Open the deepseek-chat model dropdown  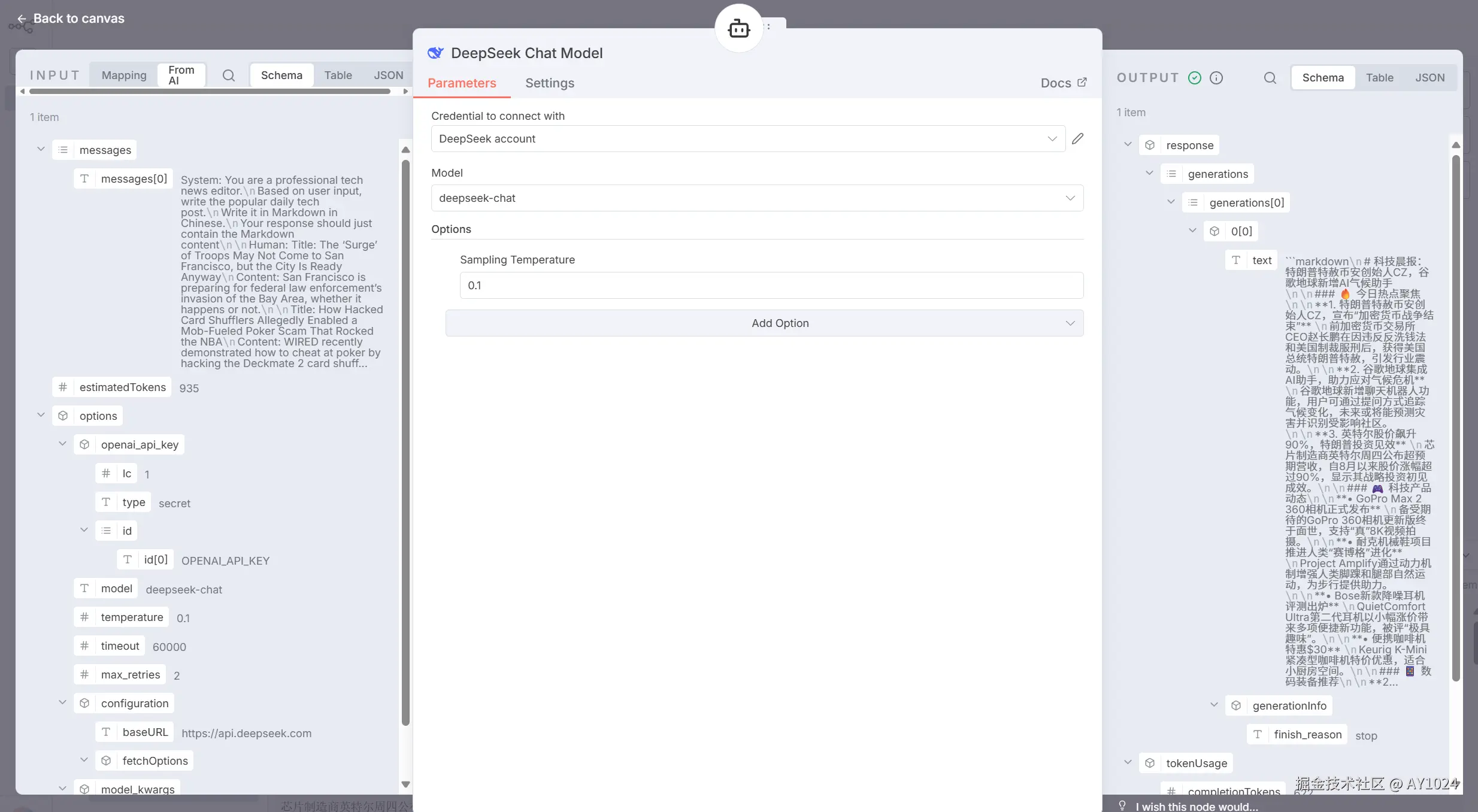pyautogui.click(x=756, y=198)
